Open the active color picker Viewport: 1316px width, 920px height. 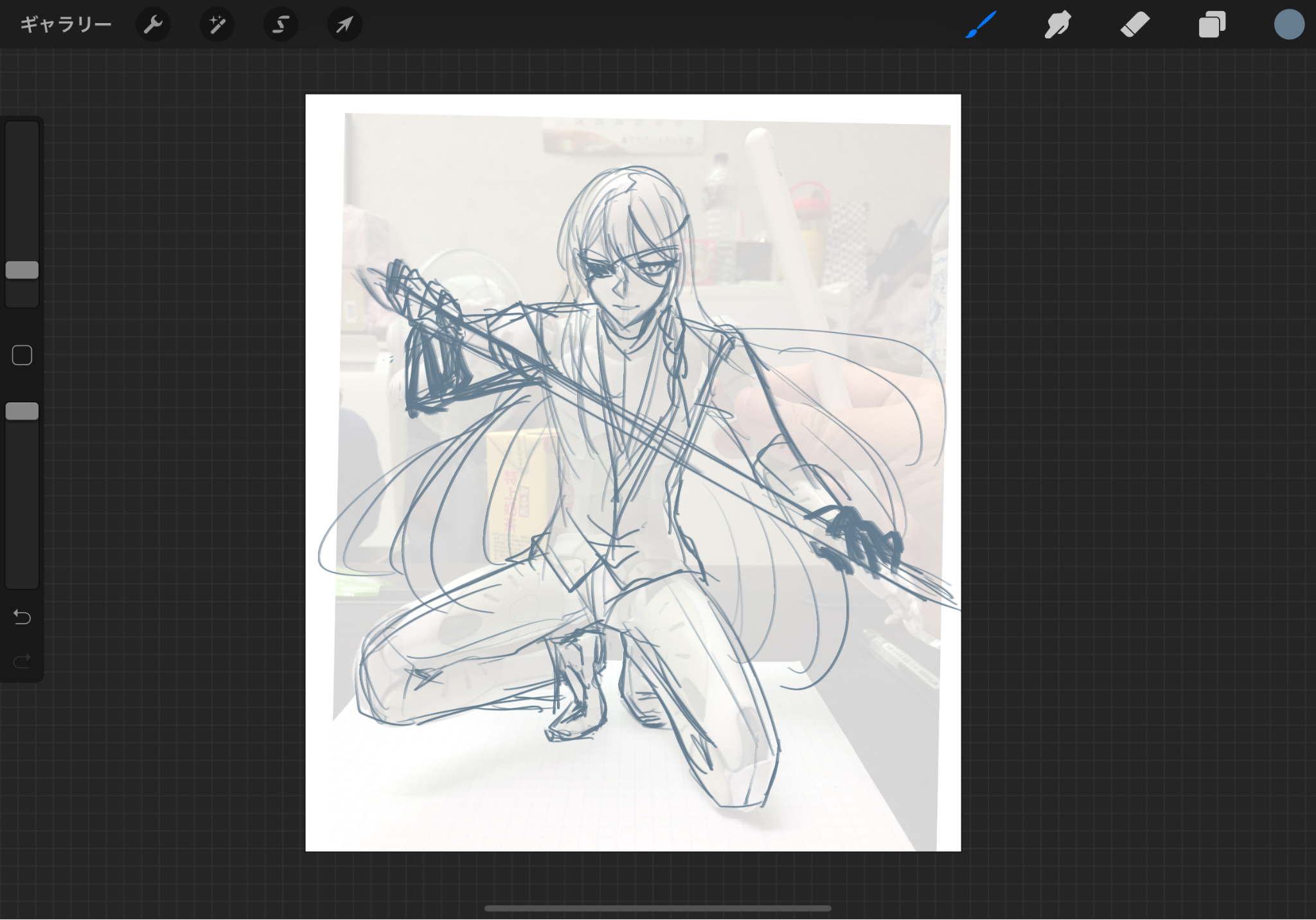tap(1289, 25)
